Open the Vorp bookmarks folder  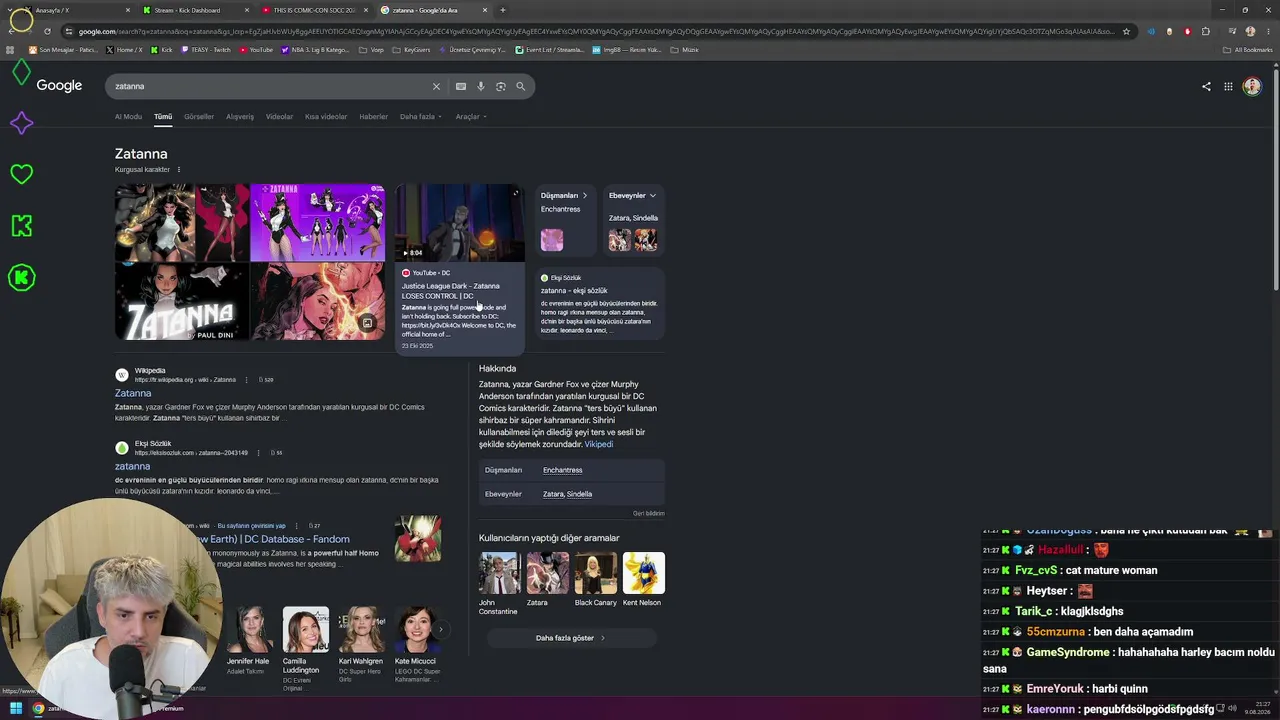click(371, 49)
